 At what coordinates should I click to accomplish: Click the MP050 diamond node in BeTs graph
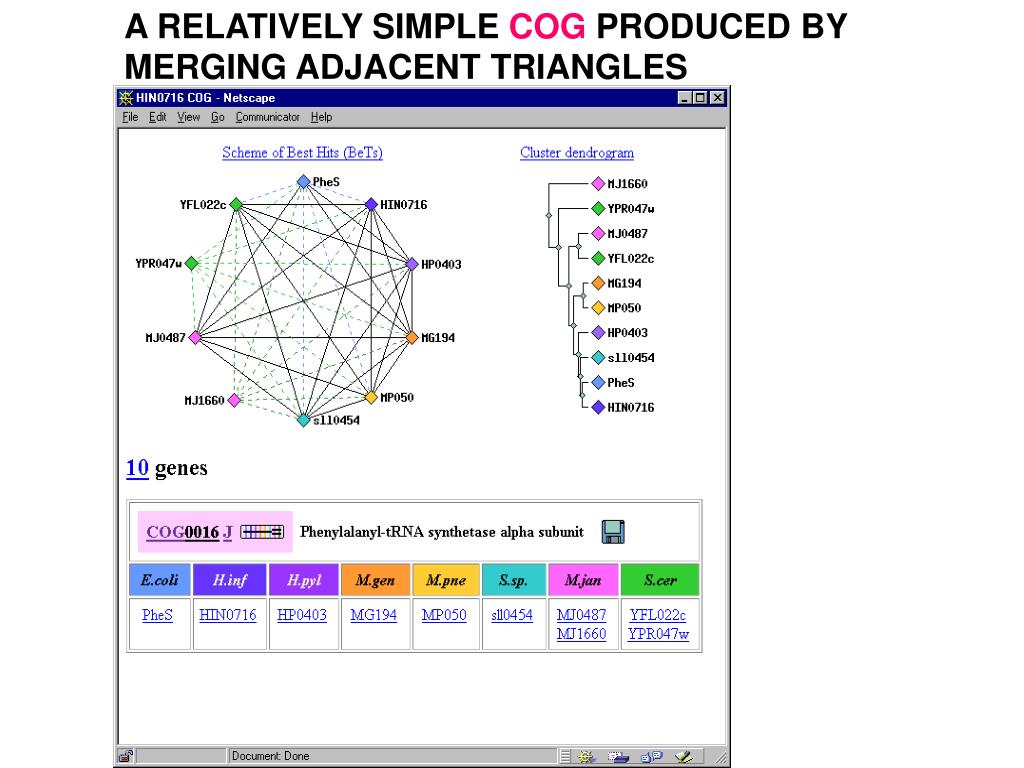(x=371, y=397)
